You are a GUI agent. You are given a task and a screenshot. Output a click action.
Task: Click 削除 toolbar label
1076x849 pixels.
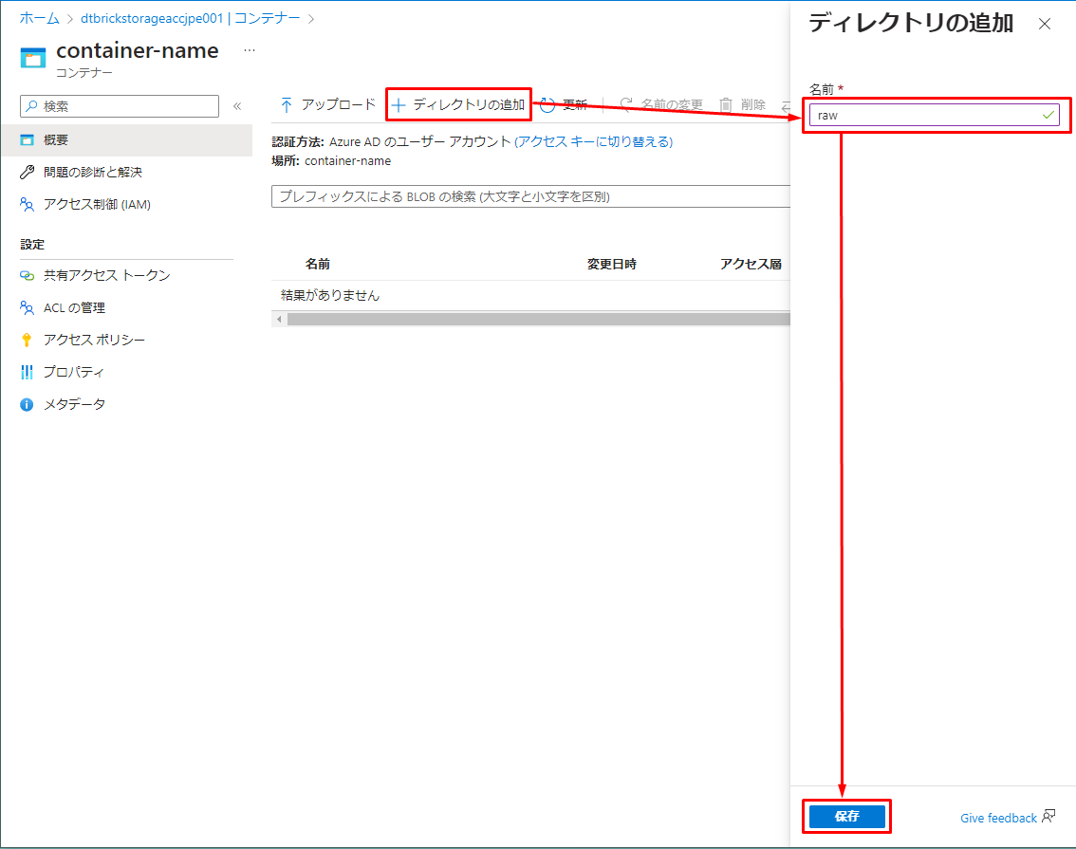753,104
